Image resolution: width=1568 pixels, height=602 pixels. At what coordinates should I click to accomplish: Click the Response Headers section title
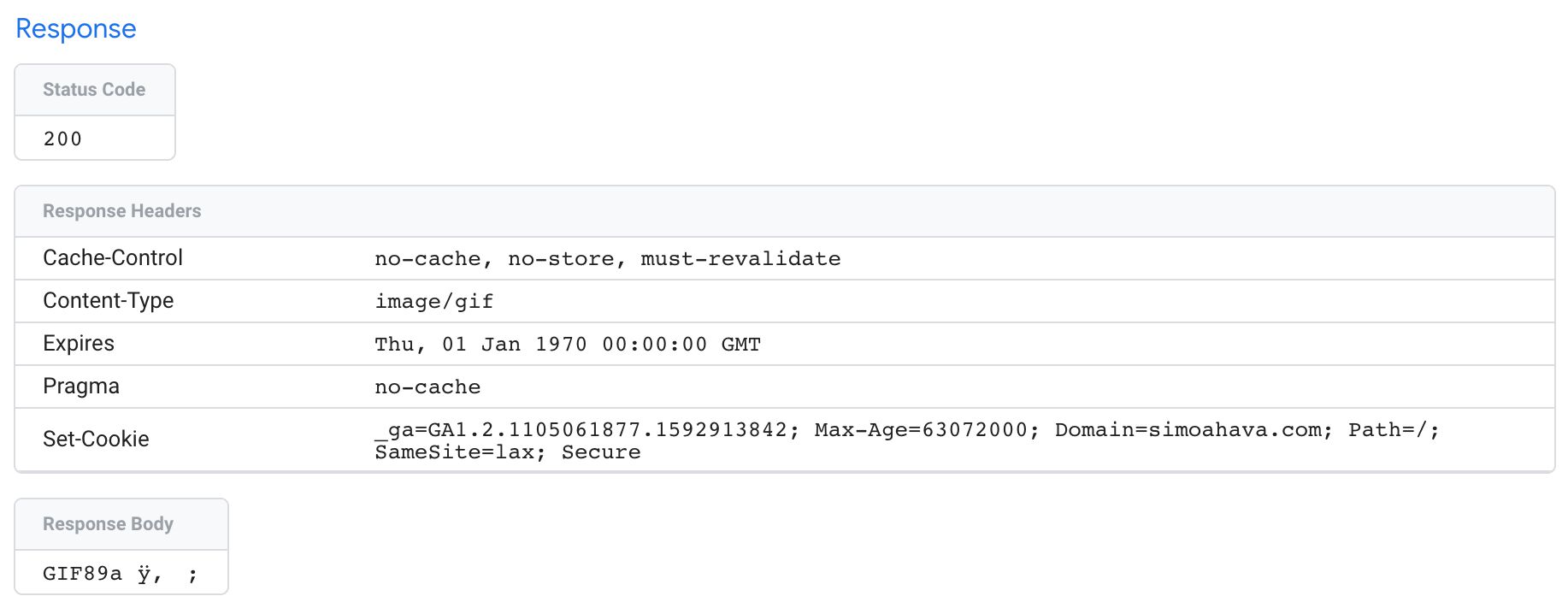[x=122, y=211]
